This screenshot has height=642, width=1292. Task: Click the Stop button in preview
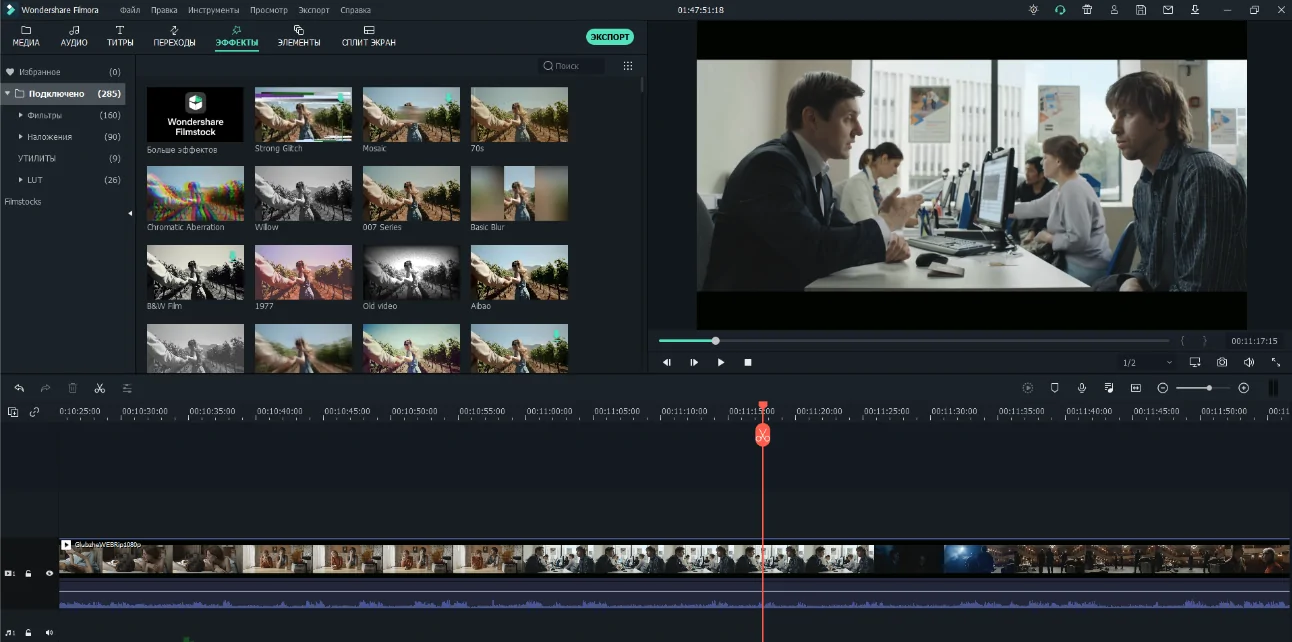pos(748,362)
